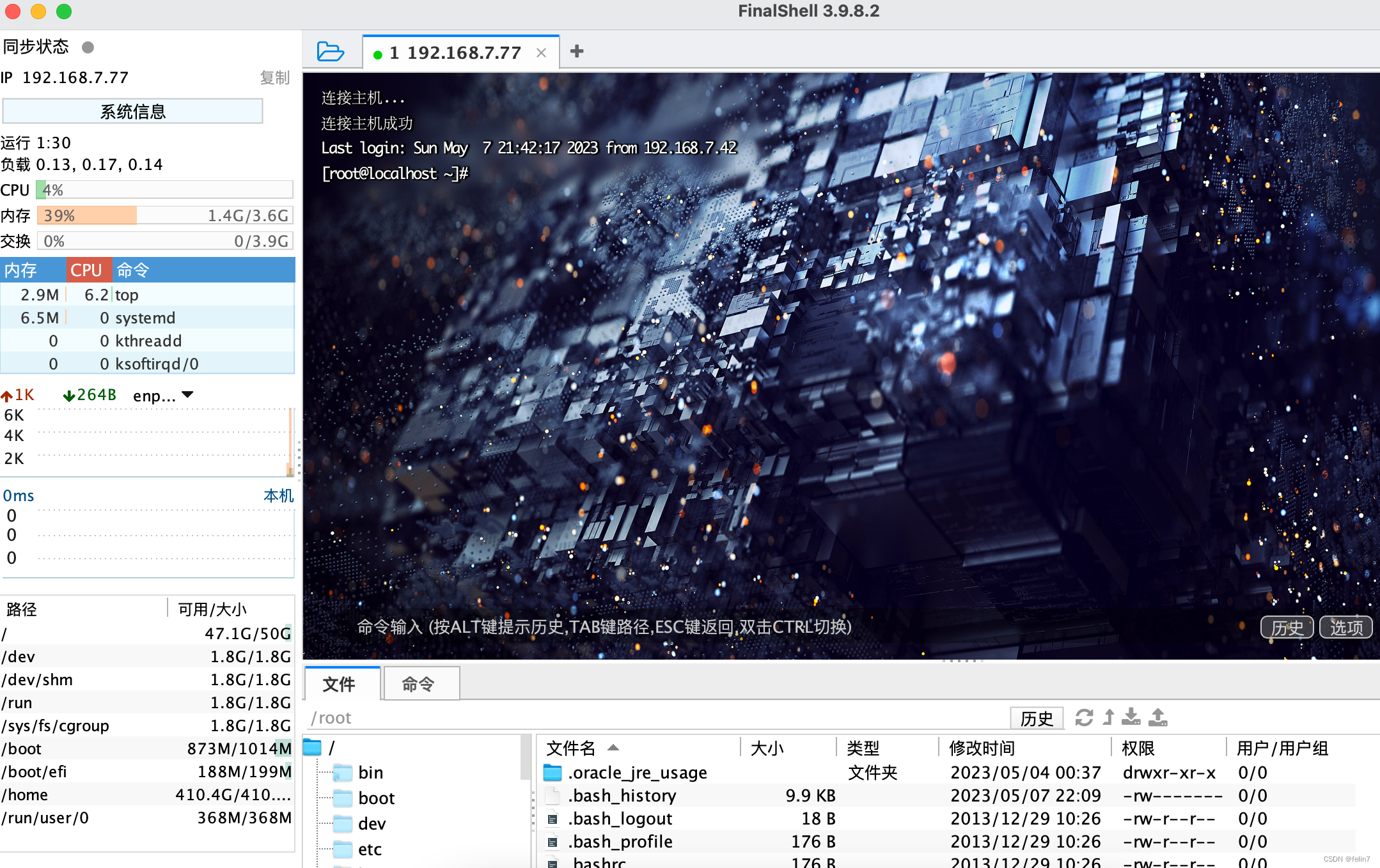Open file path 历史 button
1380x868 pixels.
pos(1037,718)
